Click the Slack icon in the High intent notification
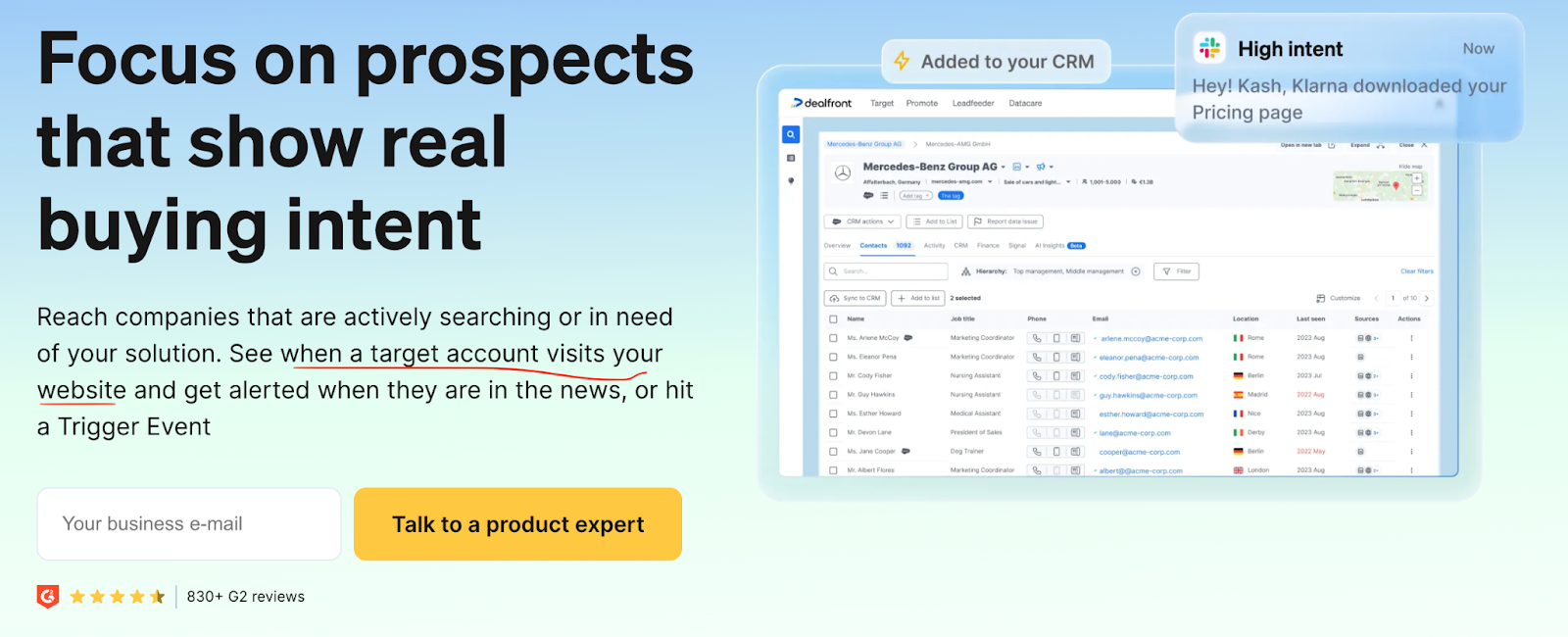Viewport: 1568px width, 637px height. [x=1210, y=48]
